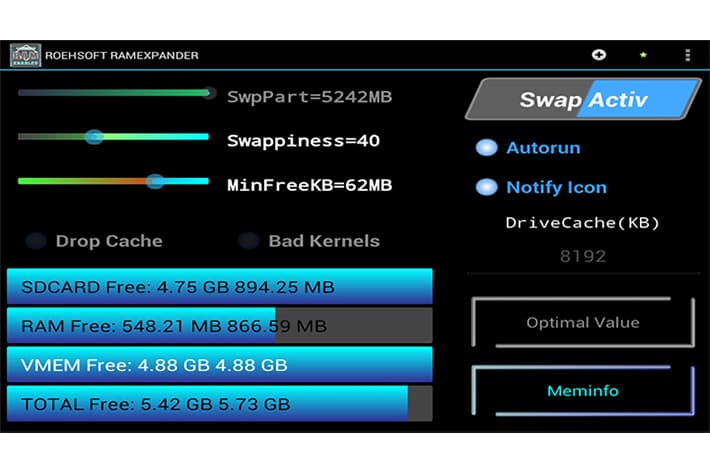Open Meminfo button

click(x=583, y=391)
